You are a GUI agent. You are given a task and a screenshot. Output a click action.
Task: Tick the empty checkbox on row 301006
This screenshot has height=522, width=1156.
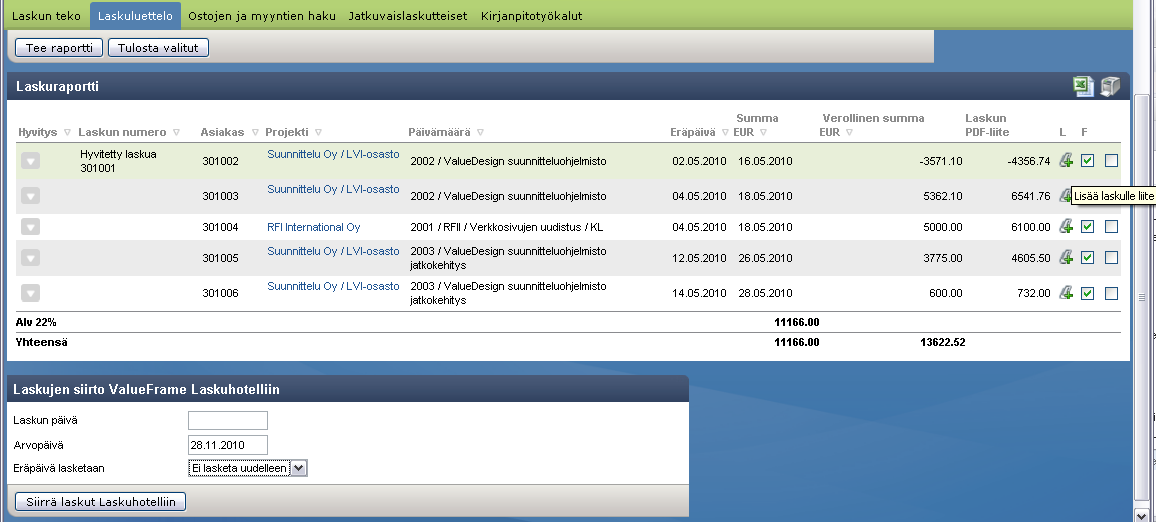[1112, 293]
